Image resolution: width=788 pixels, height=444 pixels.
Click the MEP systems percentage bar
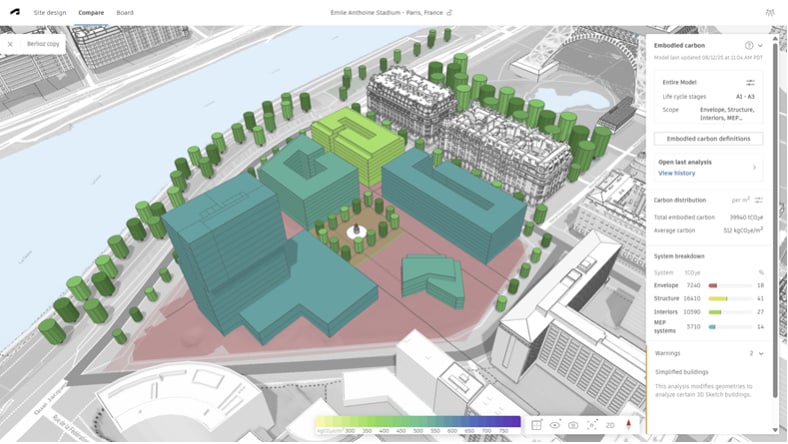(x=730, y=327)
